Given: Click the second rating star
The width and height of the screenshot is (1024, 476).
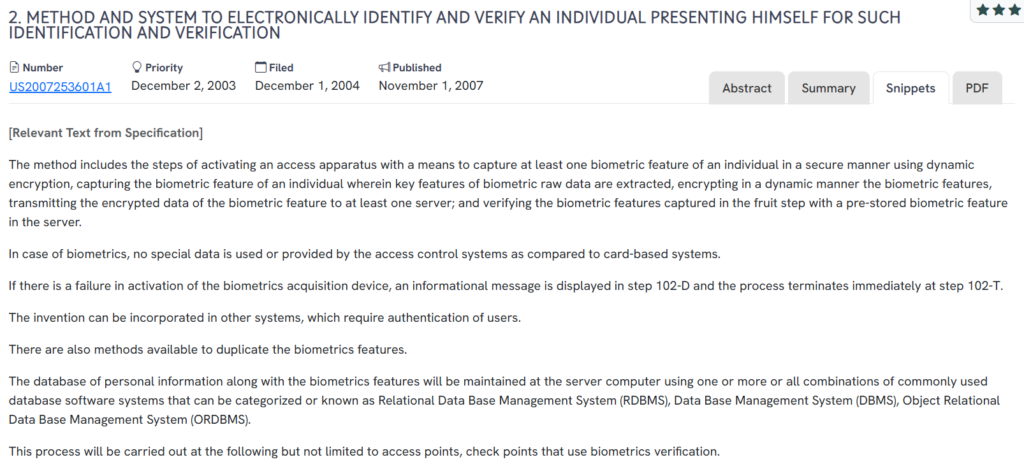Looking at the screenshot, I should [x=998, y=9].
